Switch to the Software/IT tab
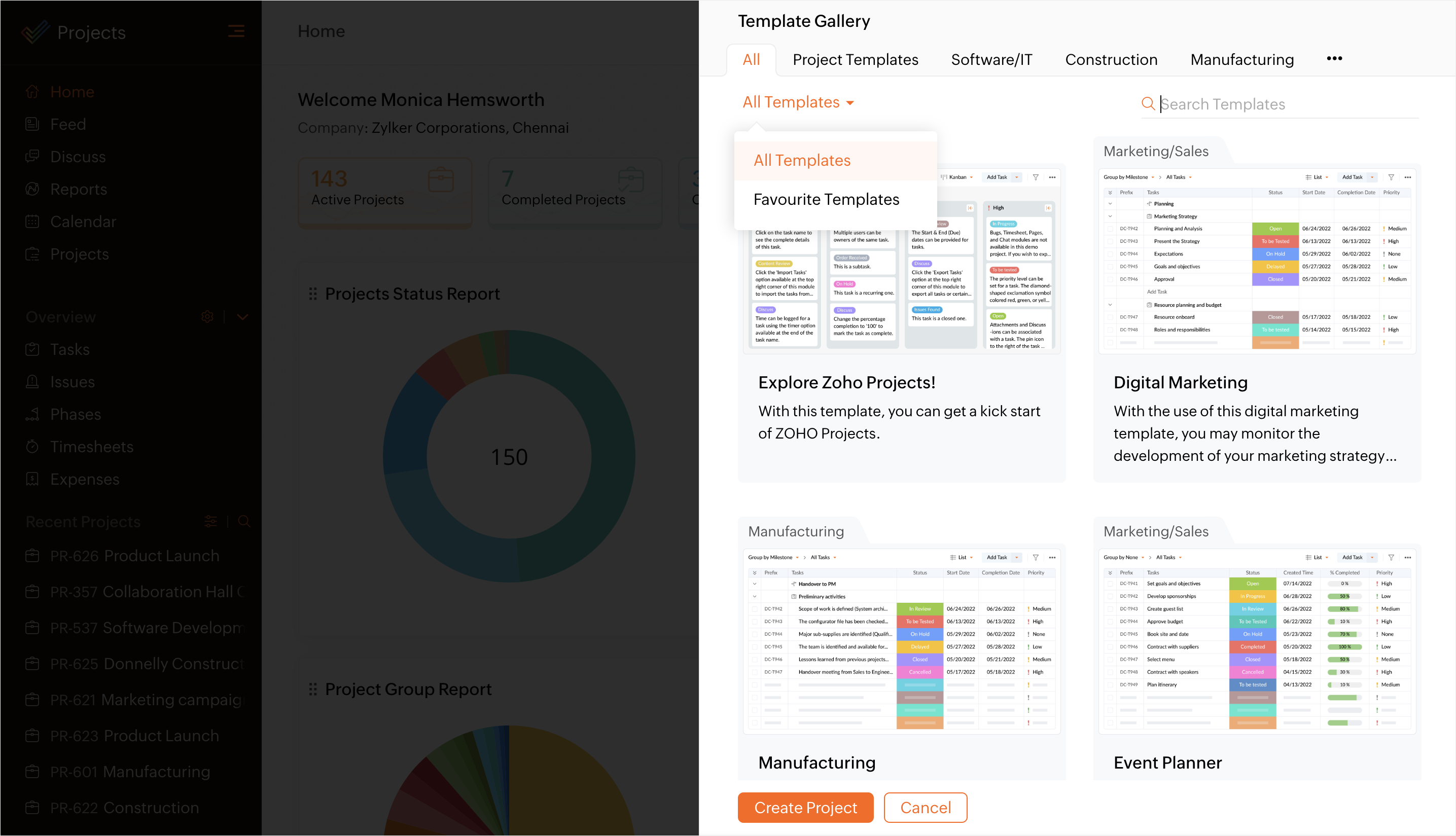The width and height of the screenshot is (1456, 836). coord(991,60)
